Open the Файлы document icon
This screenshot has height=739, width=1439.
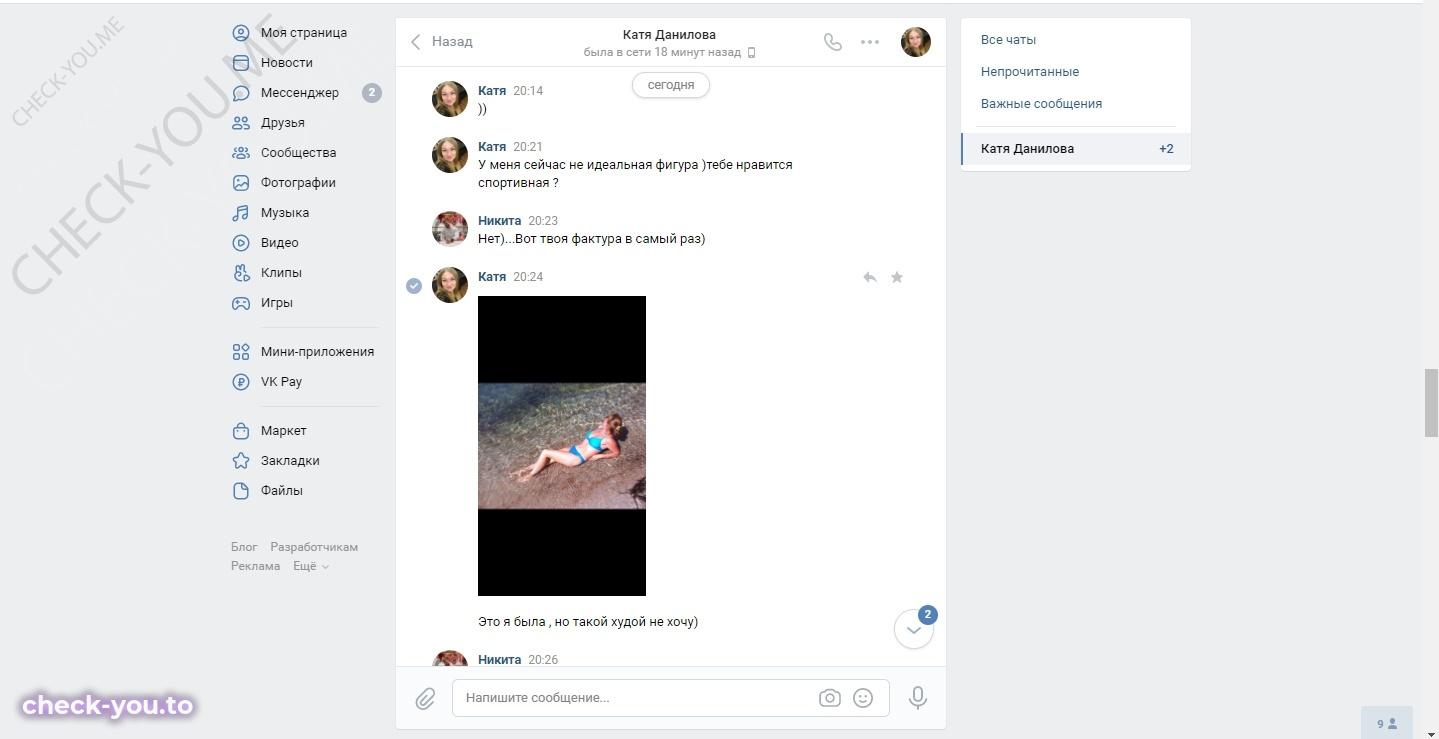click(x=241, y=491)
